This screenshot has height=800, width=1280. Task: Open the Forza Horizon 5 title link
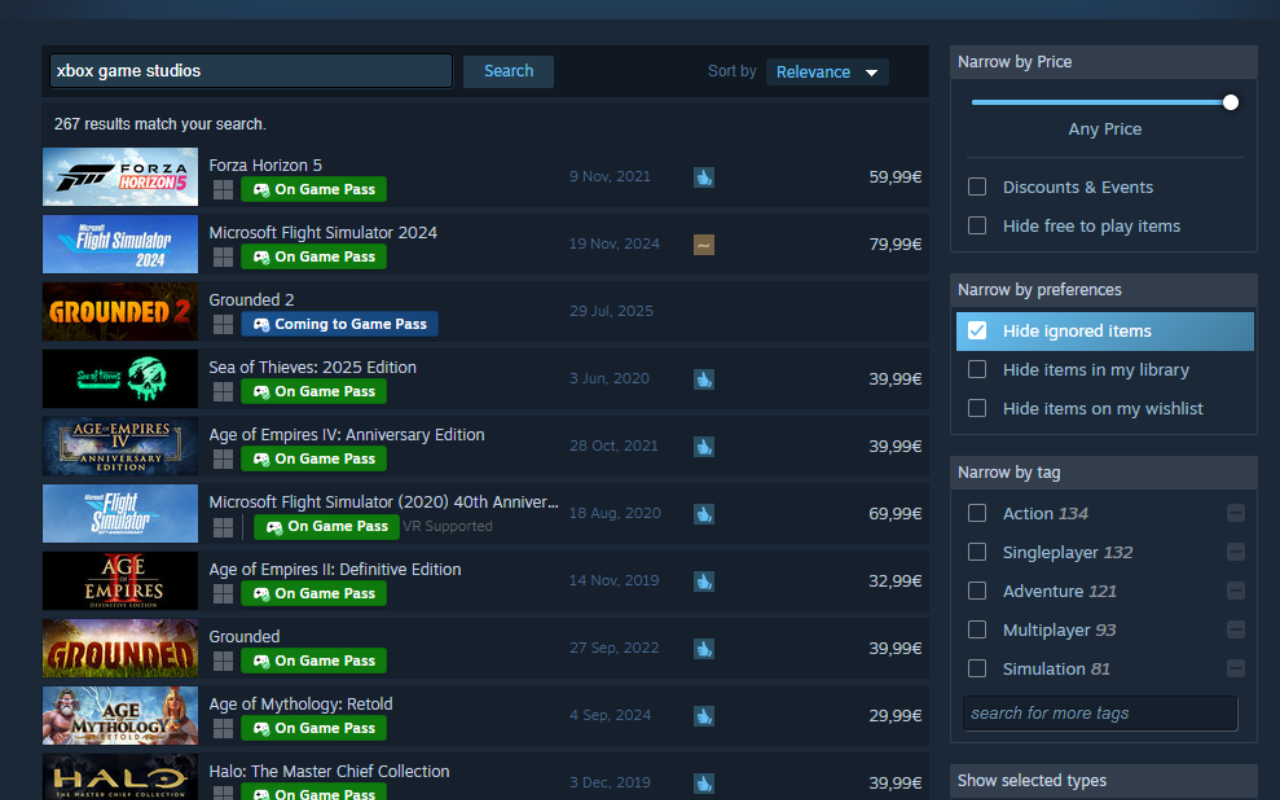265,165
